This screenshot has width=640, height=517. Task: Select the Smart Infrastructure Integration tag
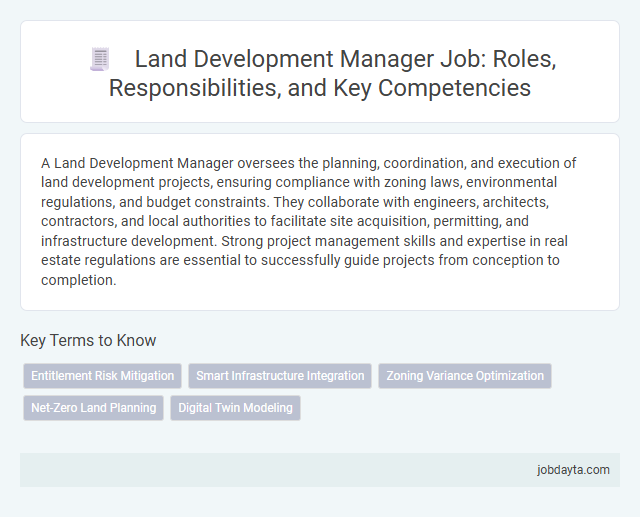280,376
